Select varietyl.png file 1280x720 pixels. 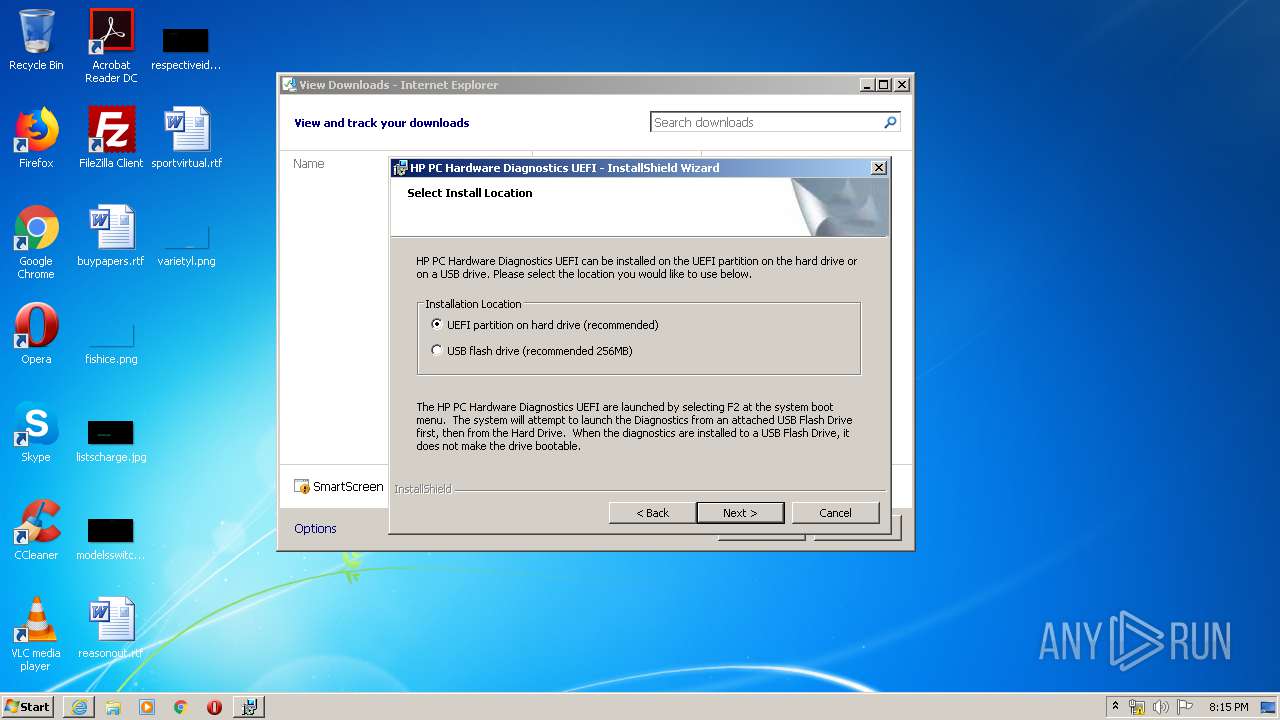[186, 245]
